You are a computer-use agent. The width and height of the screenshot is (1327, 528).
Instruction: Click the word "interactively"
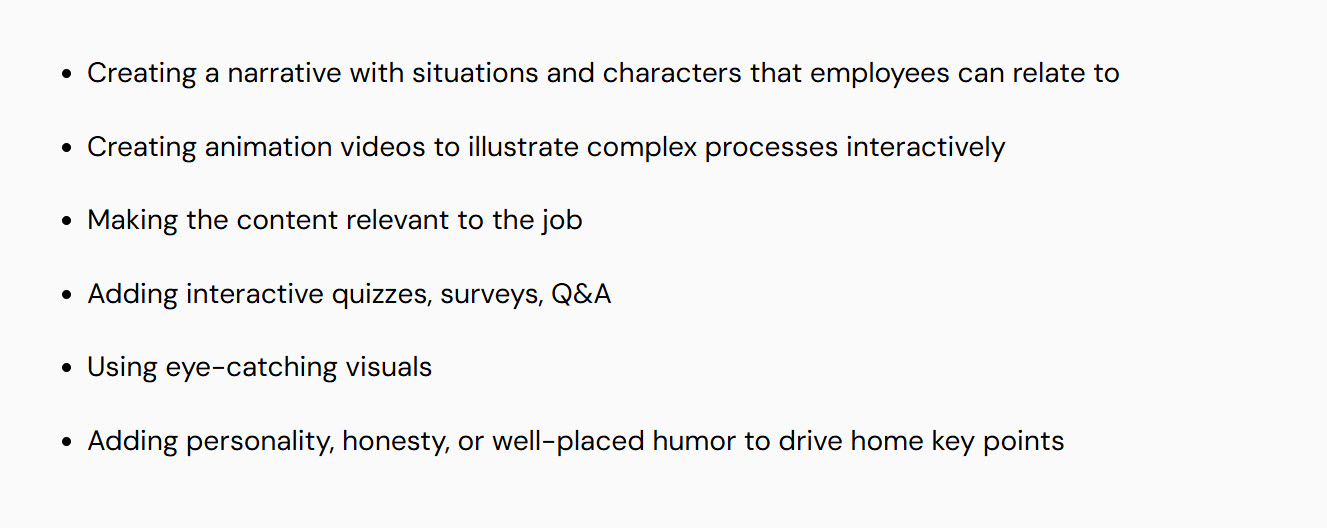(926, 147)
